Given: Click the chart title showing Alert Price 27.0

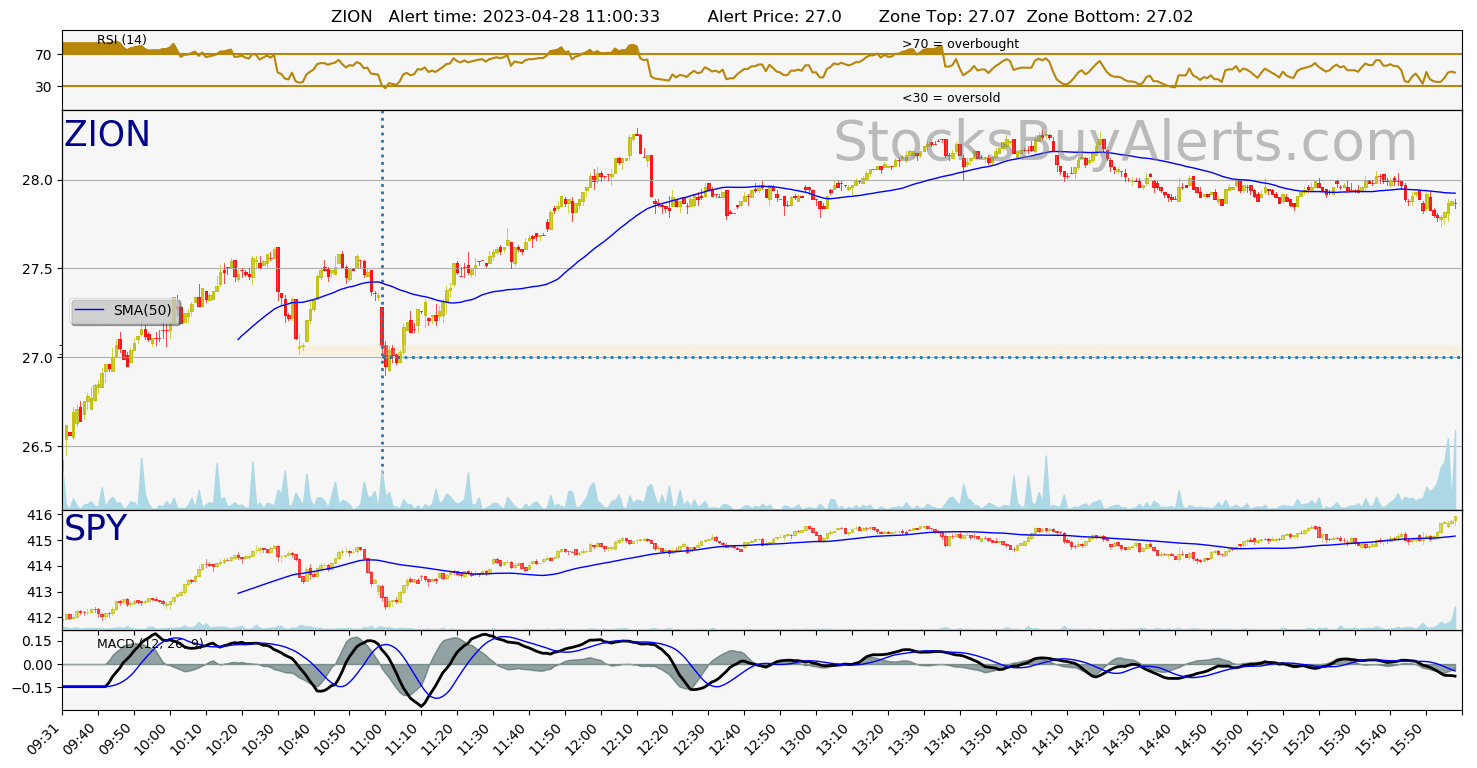Looking at the screenshot, I should click(x=762, y=17).
